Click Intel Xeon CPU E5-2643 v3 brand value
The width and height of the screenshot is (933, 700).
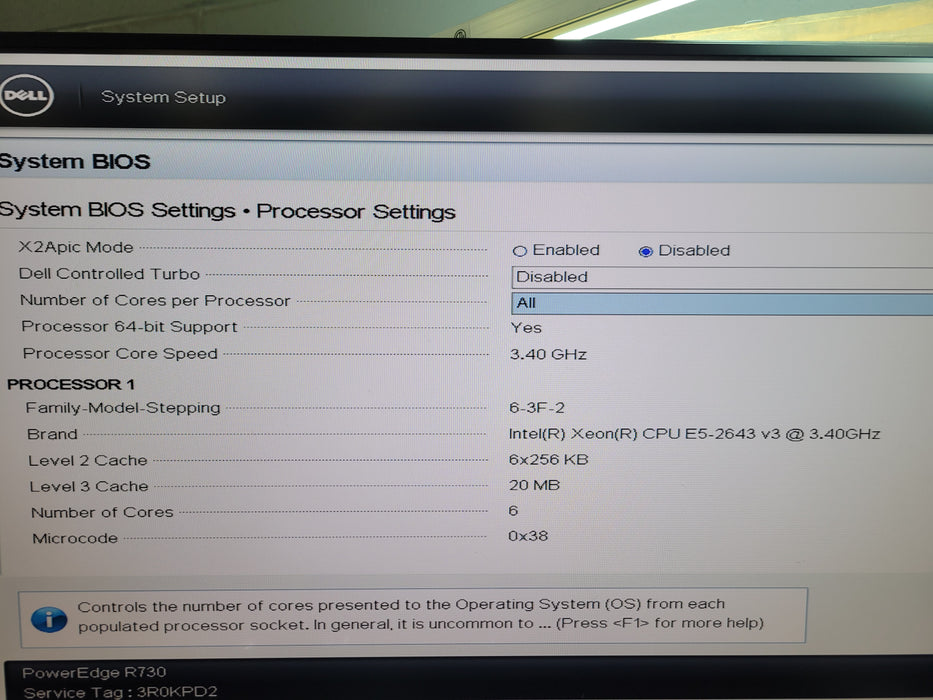(694, 434)
